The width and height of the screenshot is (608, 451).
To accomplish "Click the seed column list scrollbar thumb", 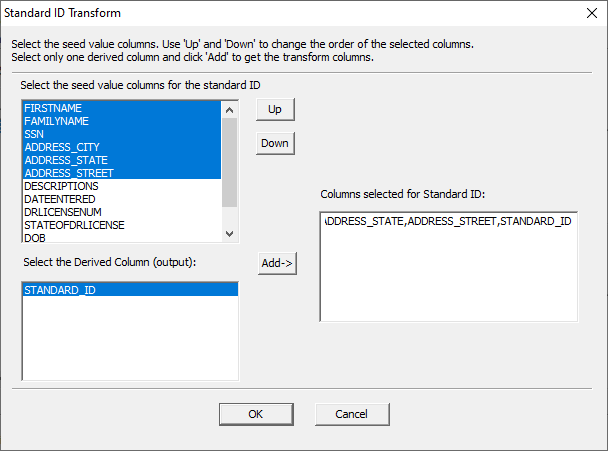I will [x=230, y=162].
